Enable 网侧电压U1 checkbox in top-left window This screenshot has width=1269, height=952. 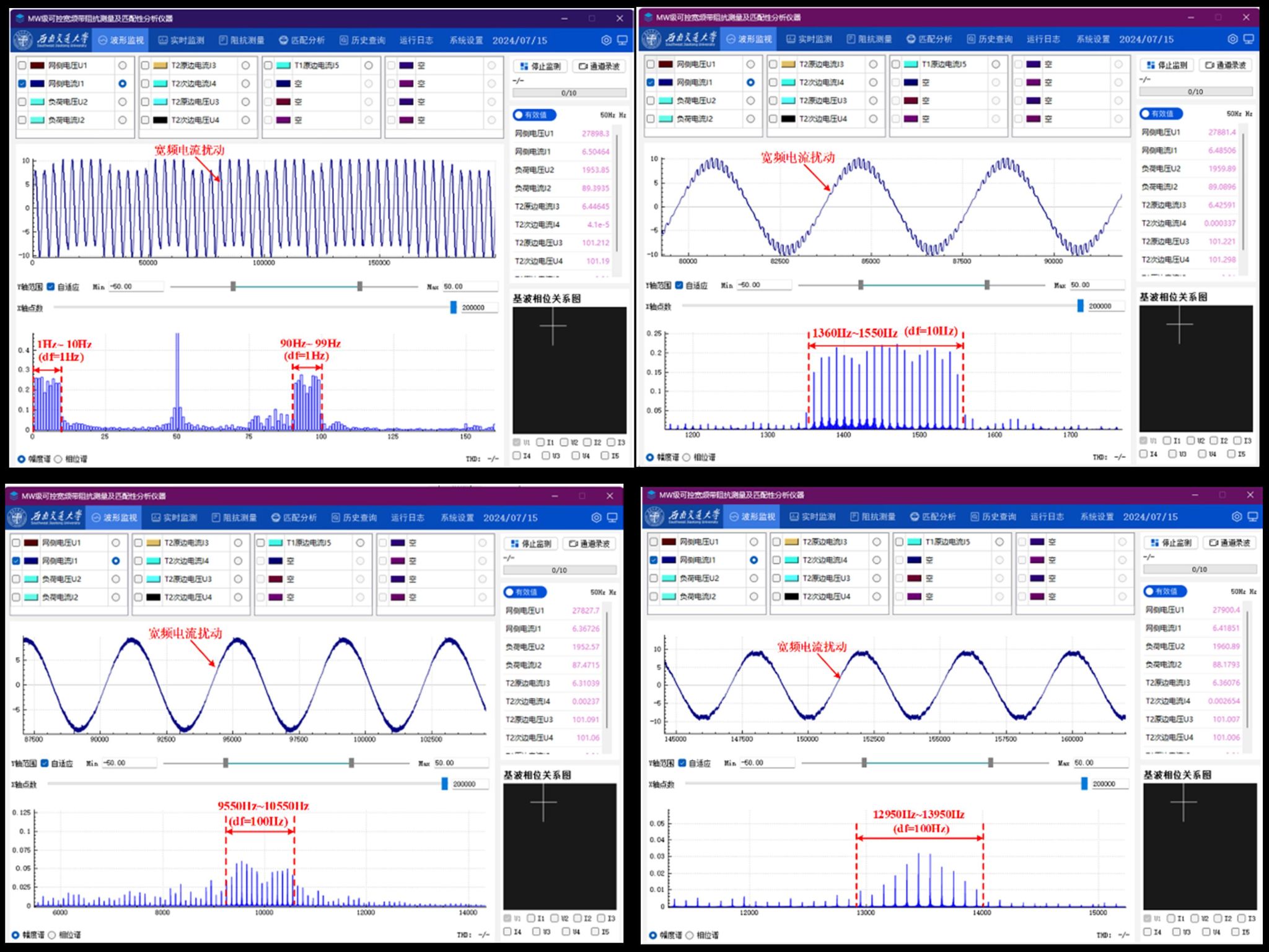click(x=22, y=65)
